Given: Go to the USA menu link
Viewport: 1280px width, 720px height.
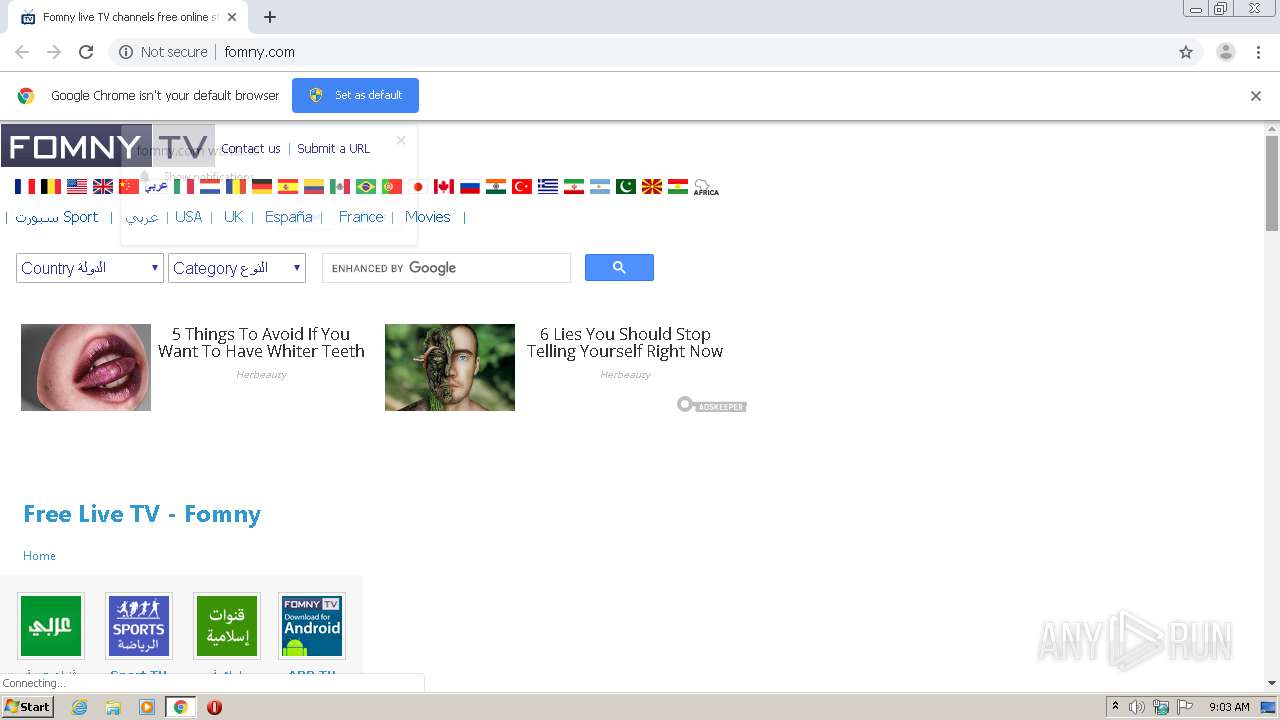Looking at the screenshot, I should tap(188, 217).
